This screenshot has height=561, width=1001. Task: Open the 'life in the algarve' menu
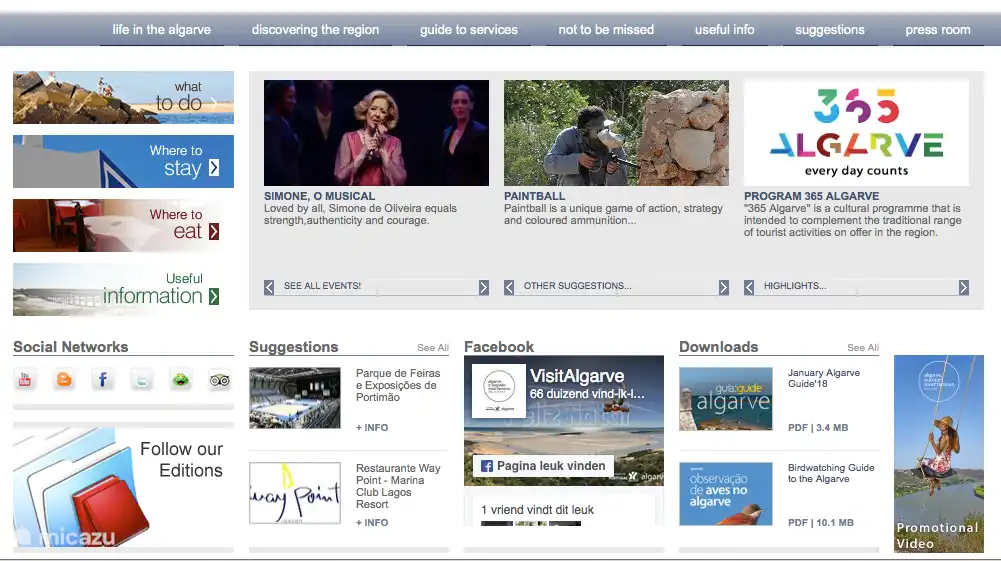click(x=162, y=30)
